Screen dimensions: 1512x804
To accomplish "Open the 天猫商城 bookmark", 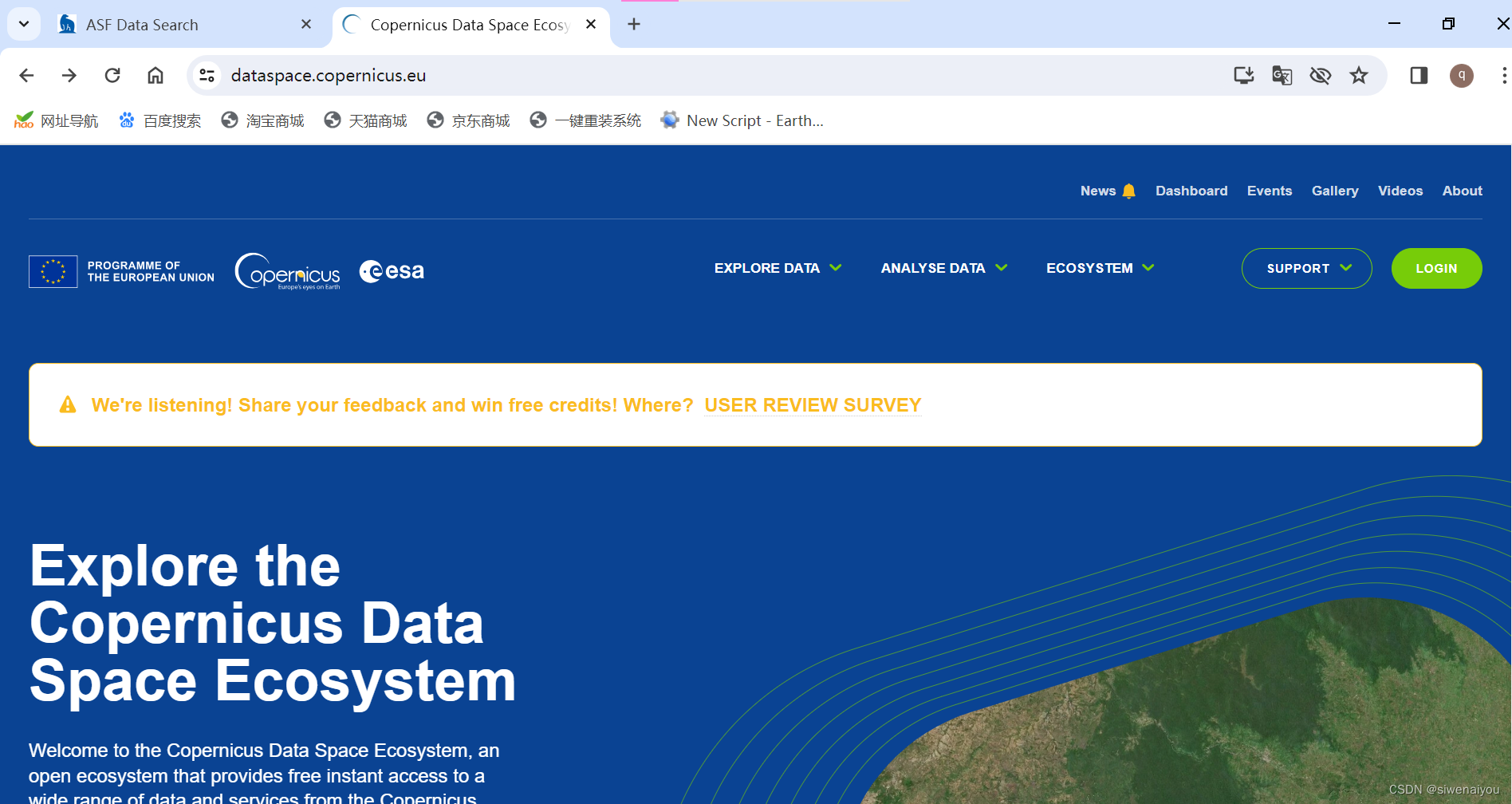I will (365, 120).
